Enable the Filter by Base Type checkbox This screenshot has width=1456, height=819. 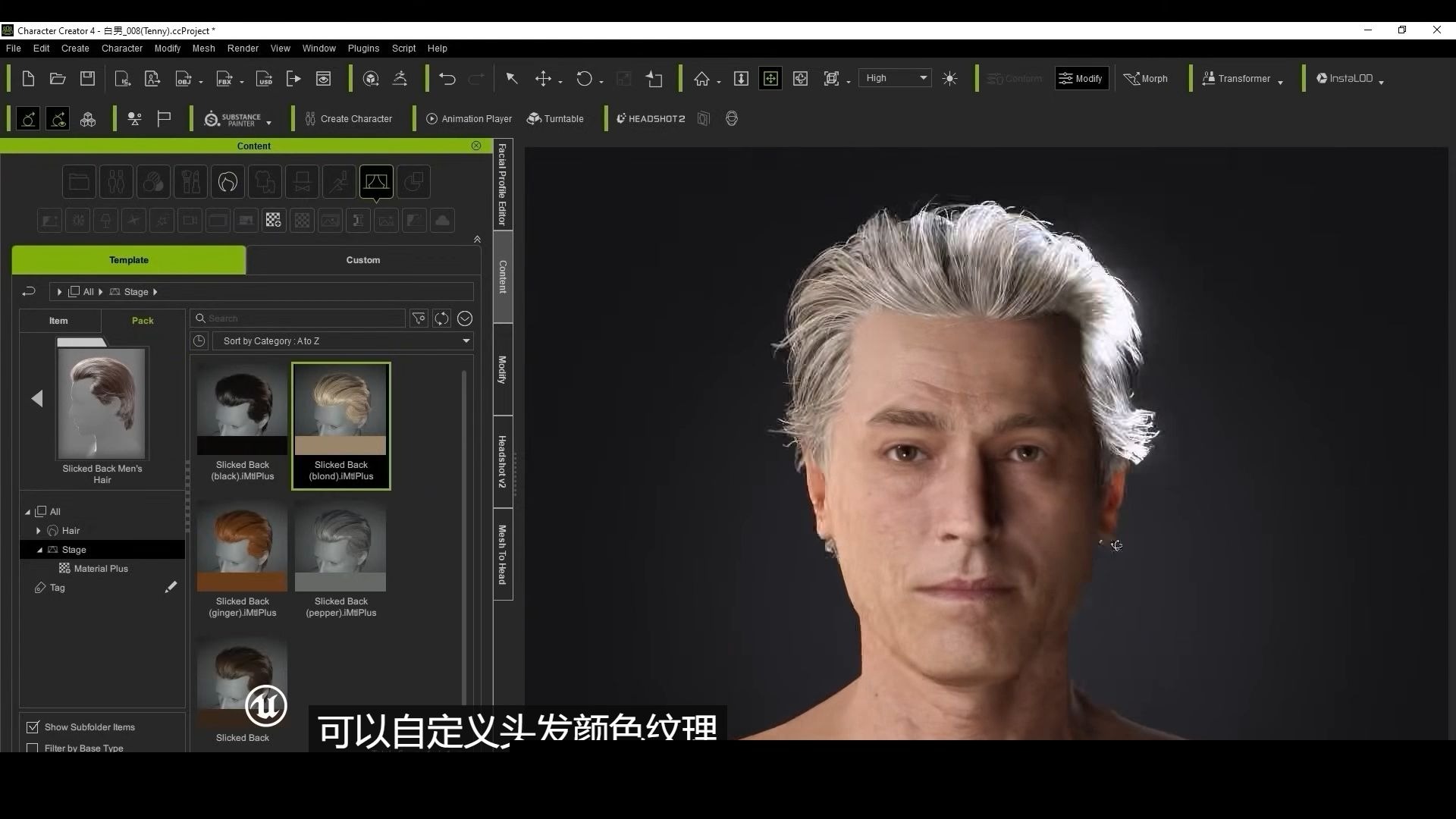click(33, 747)
